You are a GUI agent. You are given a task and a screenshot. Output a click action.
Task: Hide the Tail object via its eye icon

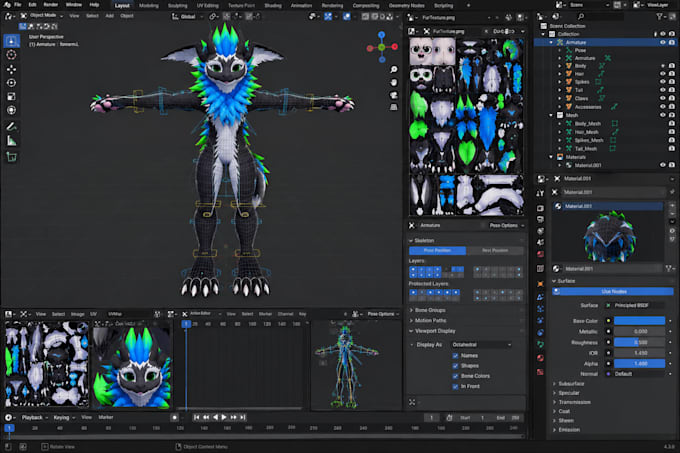point(663,90)
